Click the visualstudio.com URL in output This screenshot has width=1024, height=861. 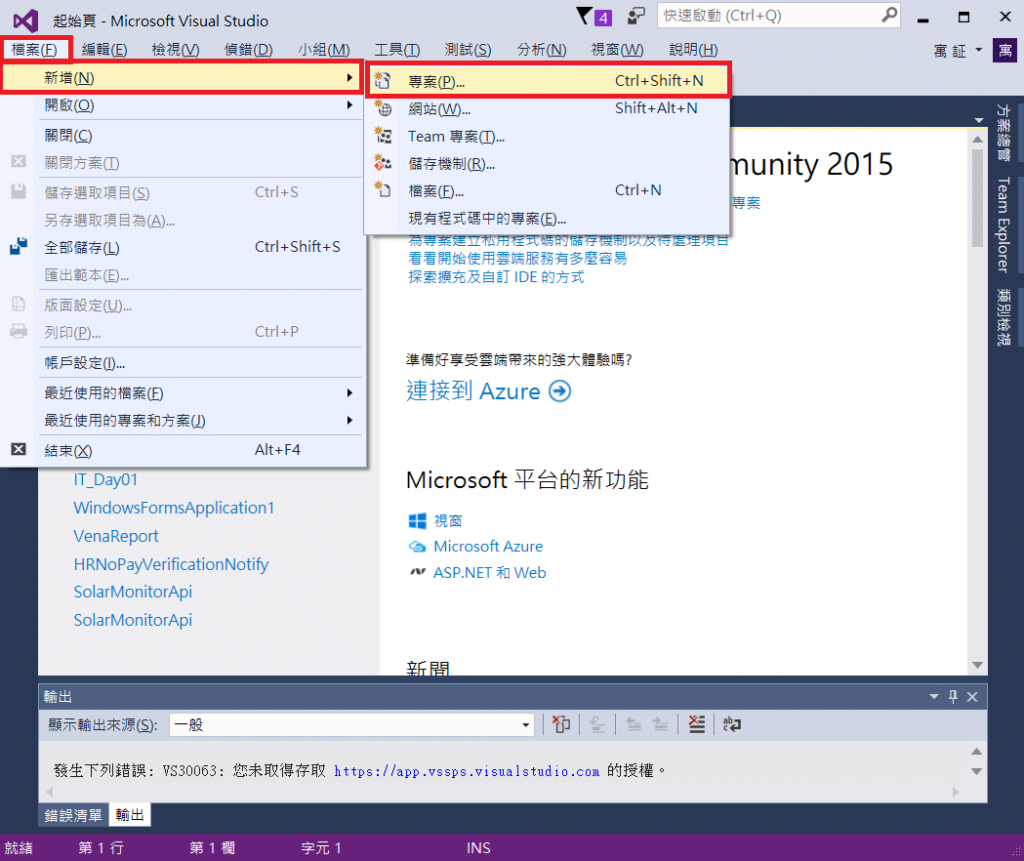[x=467, y=771]
